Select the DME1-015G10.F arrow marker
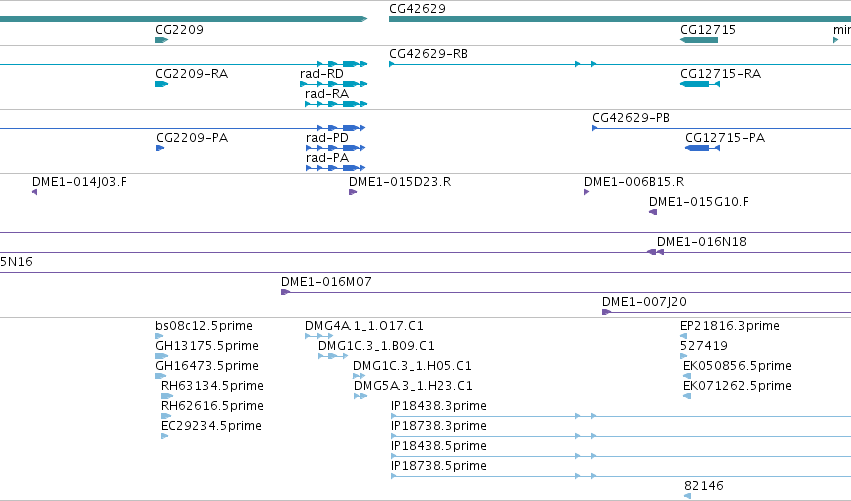Screen dimensions: 851x501 tap(653, 212)
